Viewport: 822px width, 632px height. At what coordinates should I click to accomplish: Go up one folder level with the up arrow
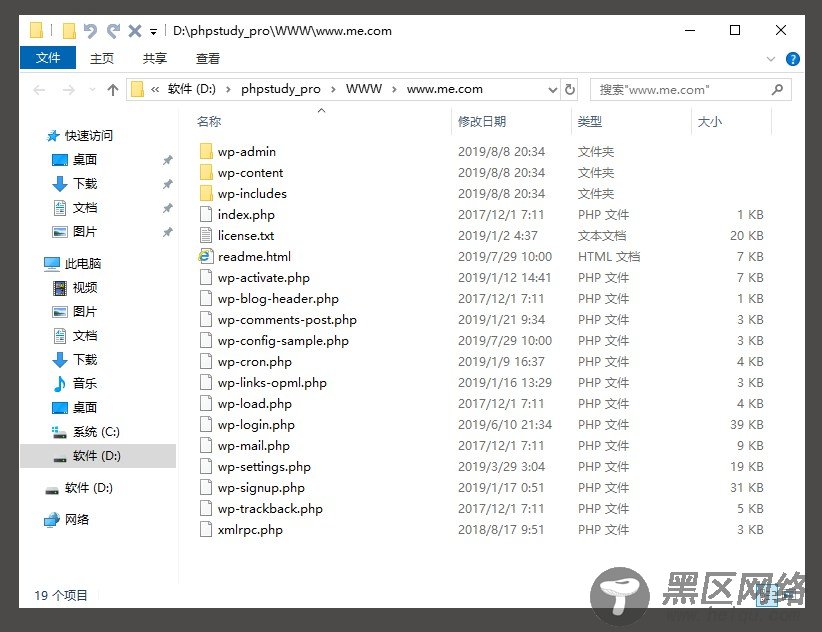(x=113, y=90)
